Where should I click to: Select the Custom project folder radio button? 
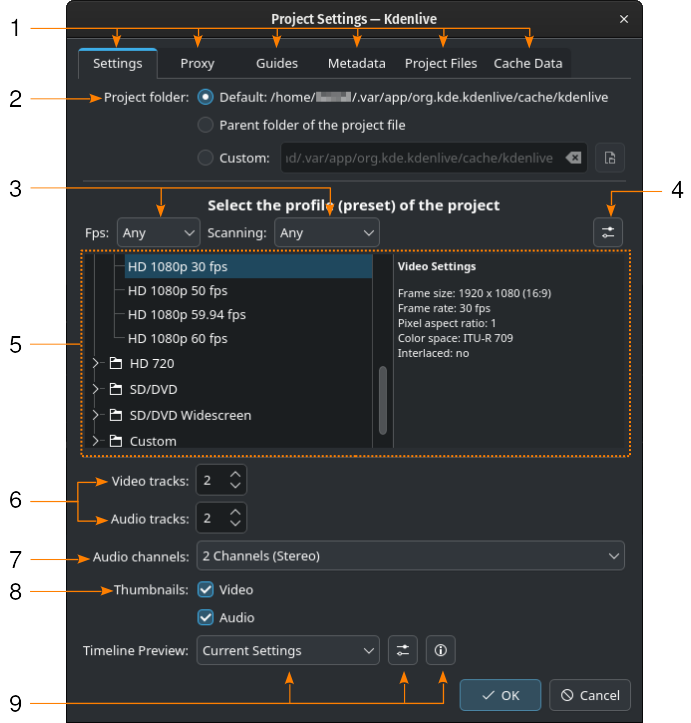pos(205,158)
